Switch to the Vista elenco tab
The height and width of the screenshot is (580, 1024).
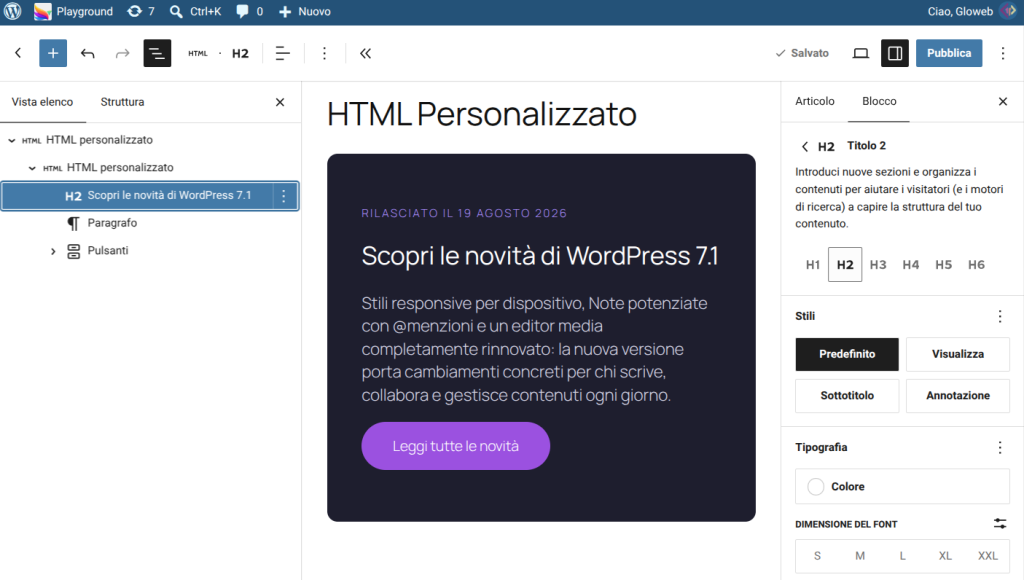coord(42,102)
